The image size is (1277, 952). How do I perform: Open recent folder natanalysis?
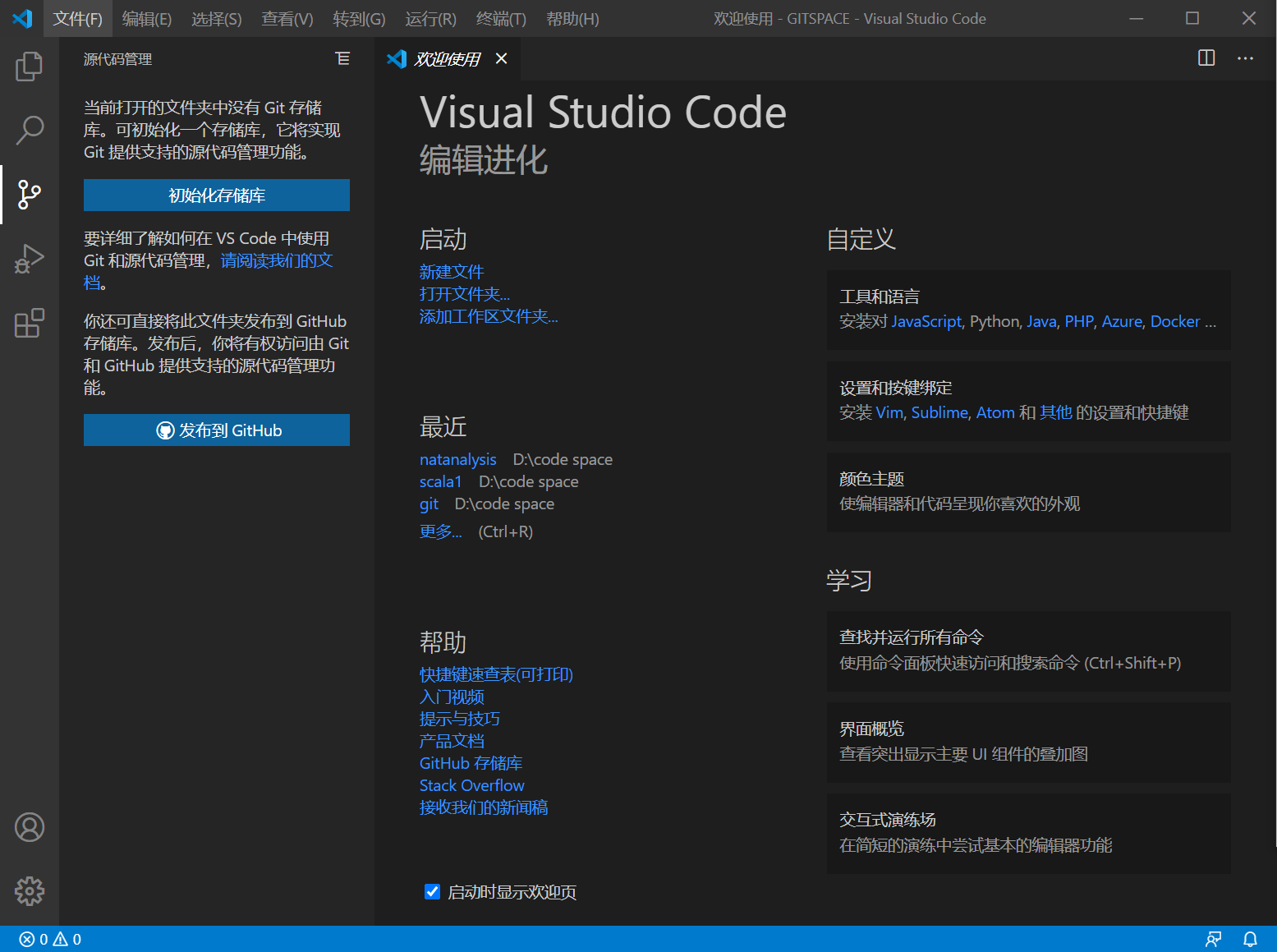coord(458,459)
